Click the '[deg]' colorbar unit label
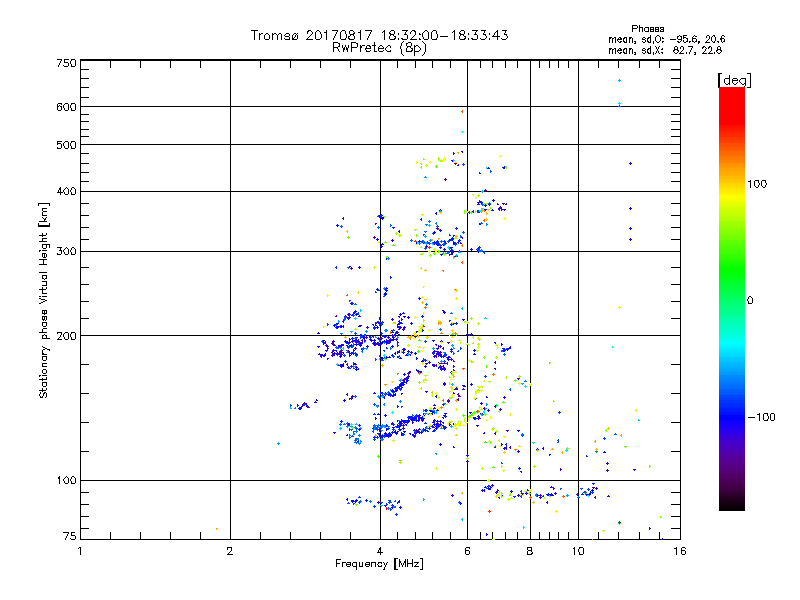 (734, 80)
